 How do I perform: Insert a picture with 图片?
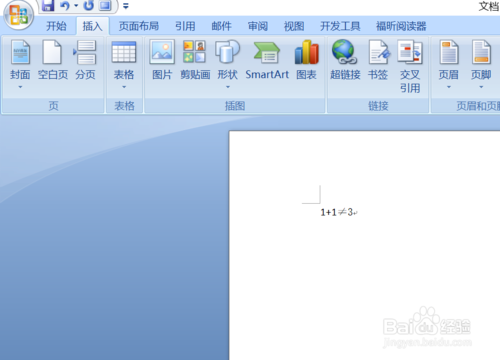coord(162,60)
